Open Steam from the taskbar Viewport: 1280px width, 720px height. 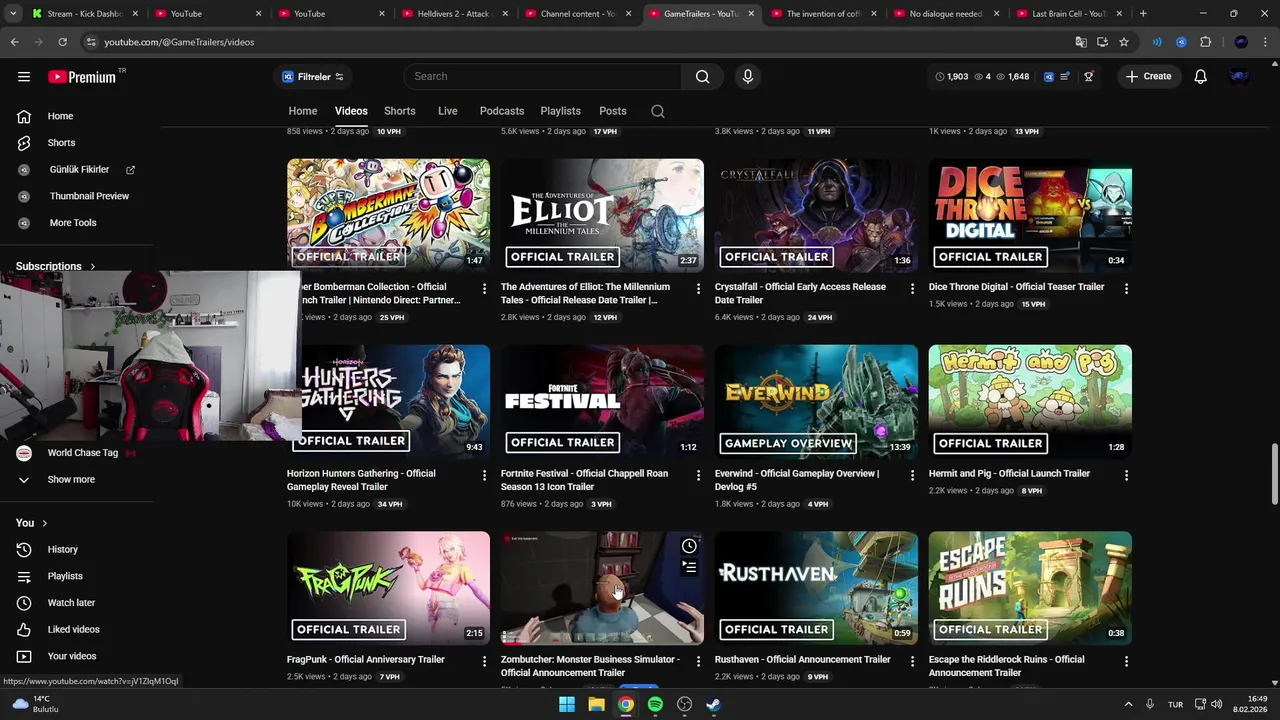[713, 704]
